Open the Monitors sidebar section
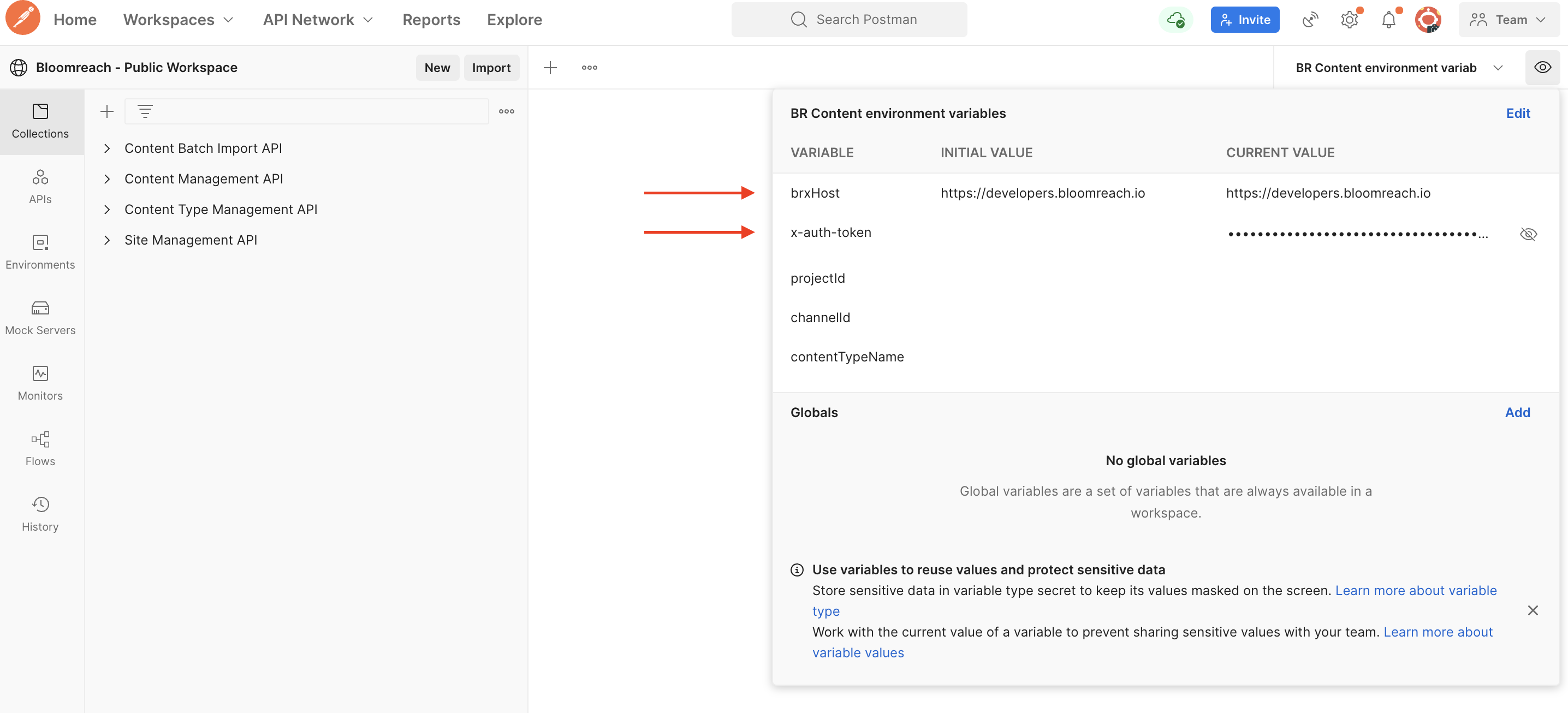 point(40,383)
